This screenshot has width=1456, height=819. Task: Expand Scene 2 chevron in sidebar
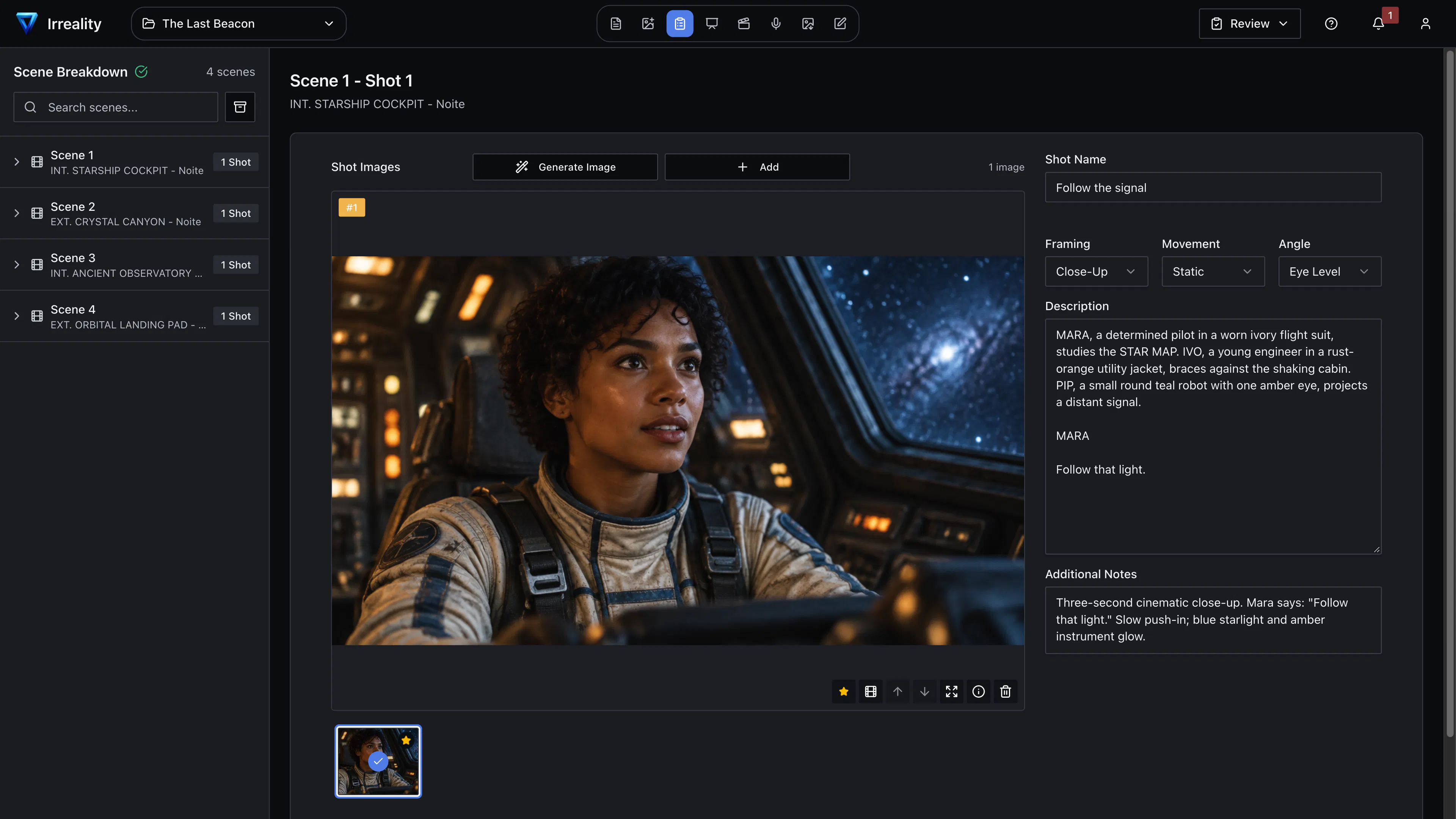pyautogui.click(x=16, y=213)
